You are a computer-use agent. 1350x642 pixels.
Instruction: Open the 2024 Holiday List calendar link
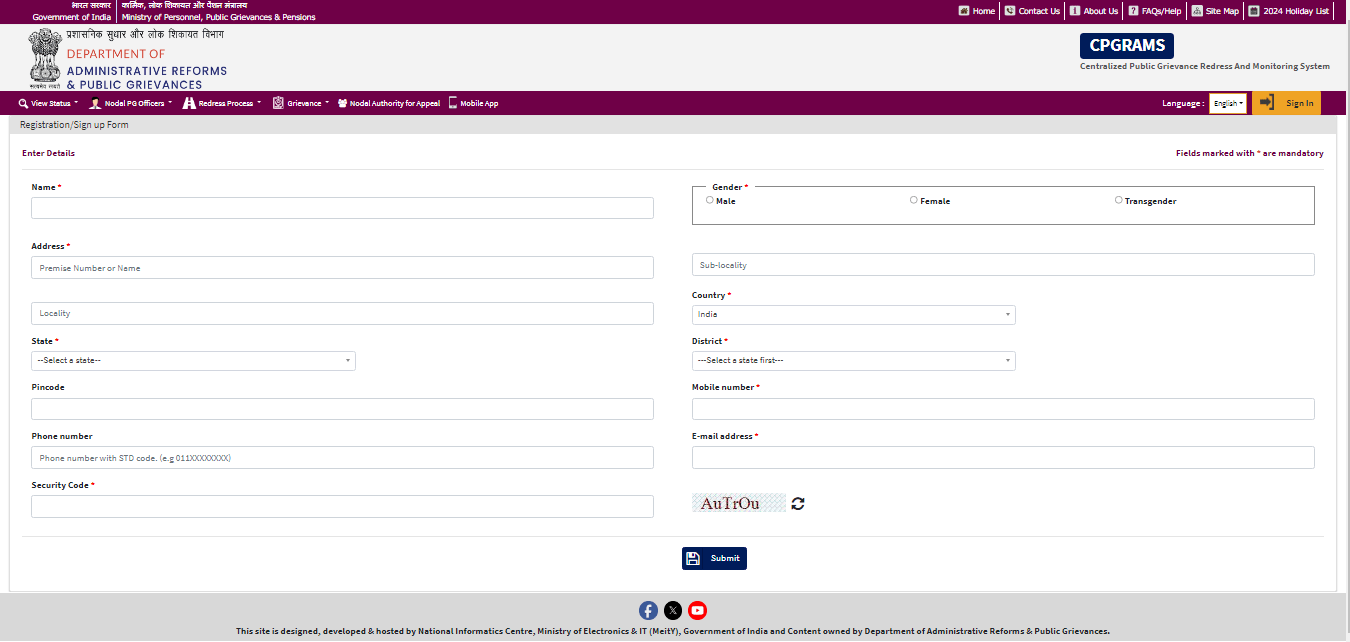point(1288,11)
